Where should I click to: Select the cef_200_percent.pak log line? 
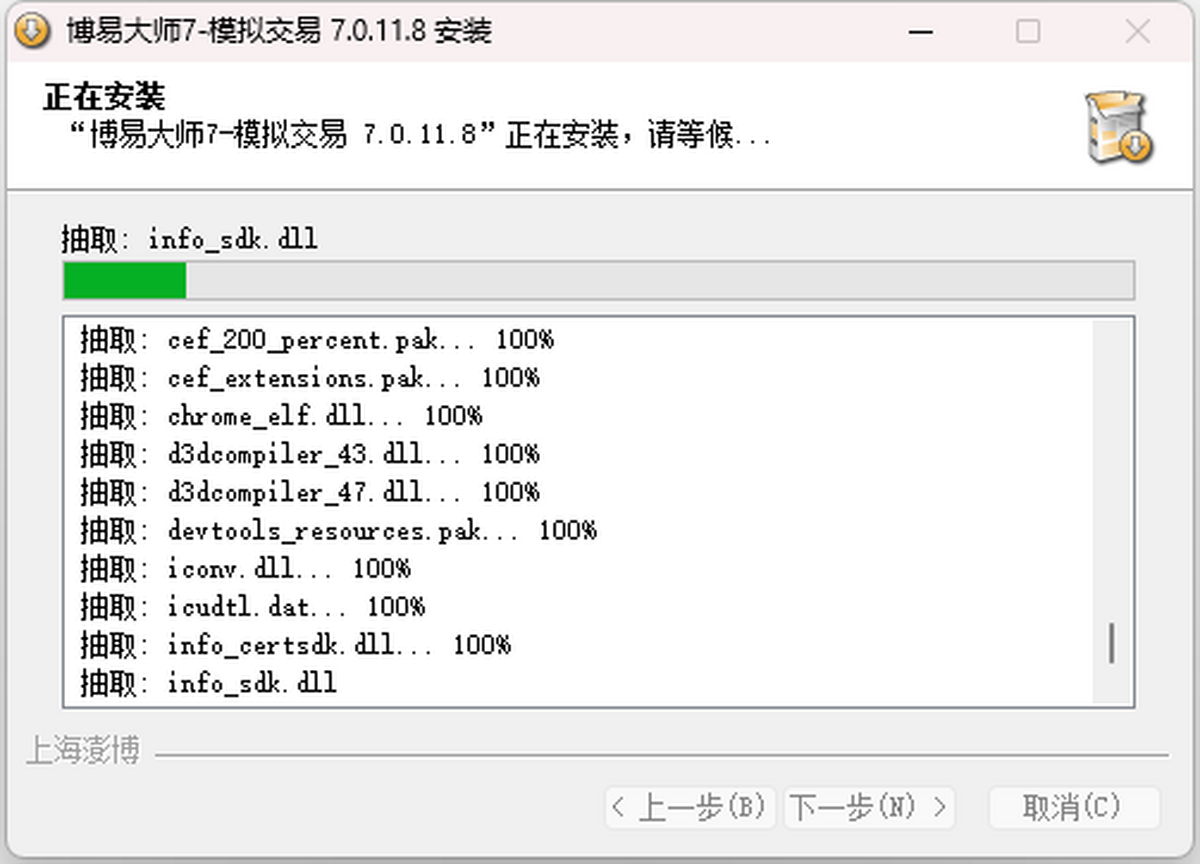316,340
